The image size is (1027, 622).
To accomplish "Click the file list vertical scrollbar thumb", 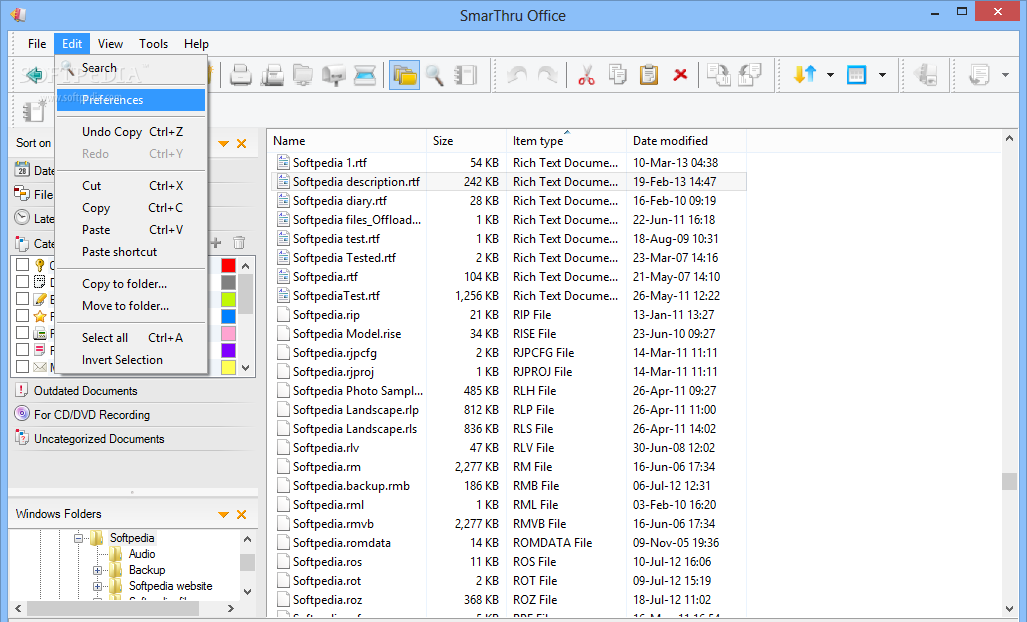I will pyautogui.click(x=1009, y=481).
